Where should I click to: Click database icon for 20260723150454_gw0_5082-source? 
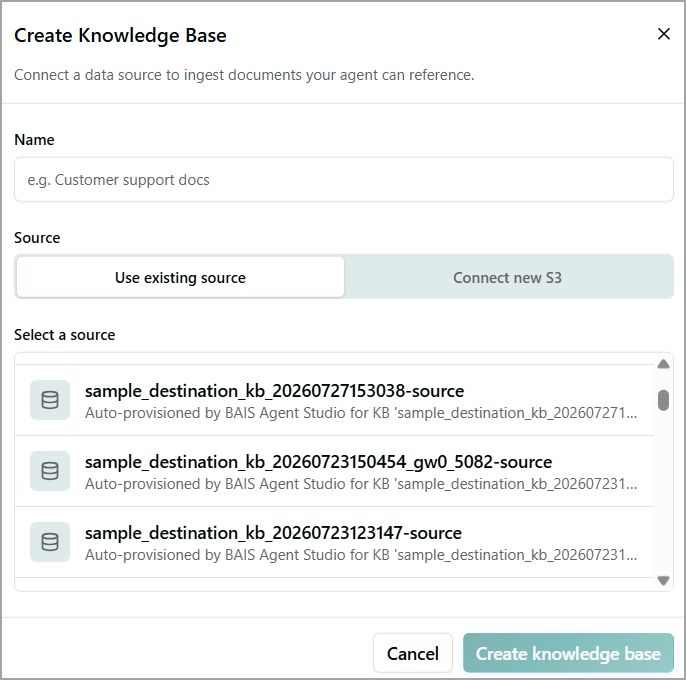pos(50,471)
